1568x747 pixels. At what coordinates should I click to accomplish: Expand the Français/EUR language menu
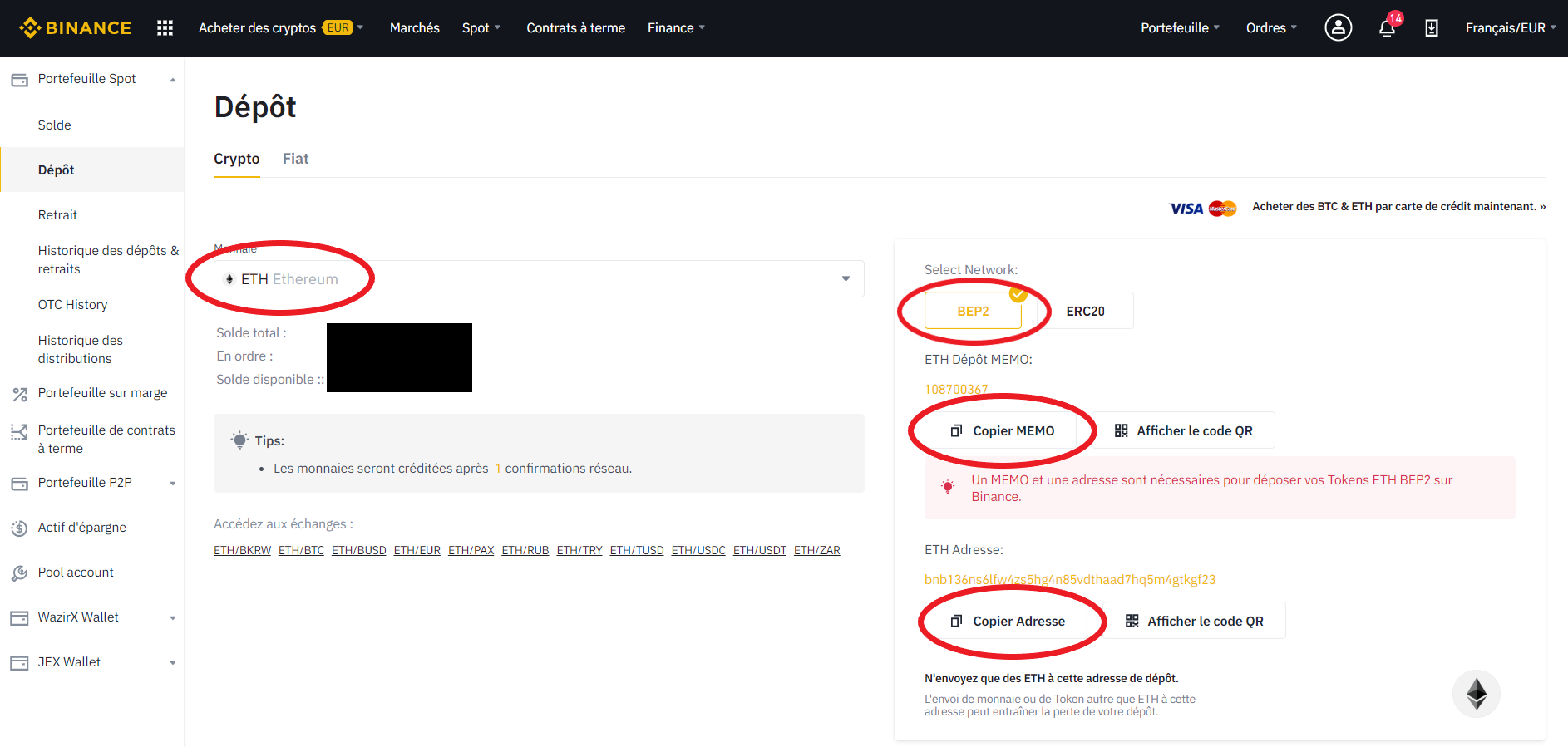coord(1510,28)
